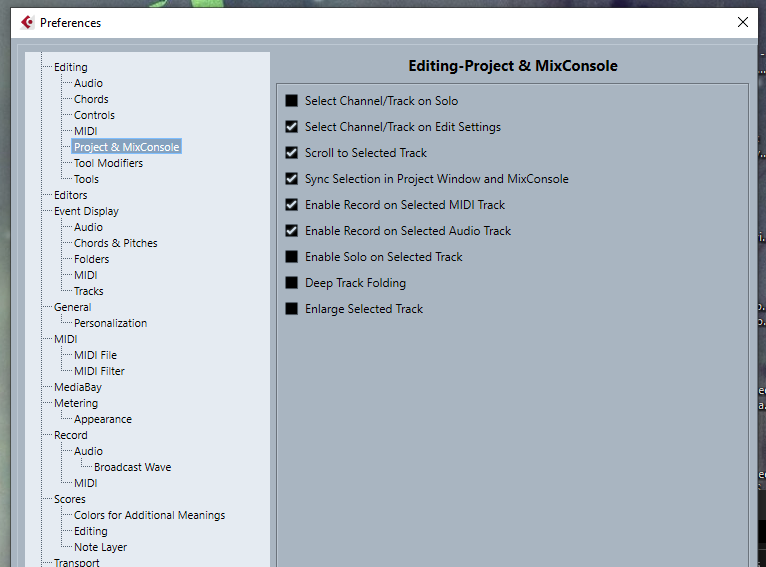766x567 pixels.
Task: Open Chords & Pitches page
Action: 116,243
